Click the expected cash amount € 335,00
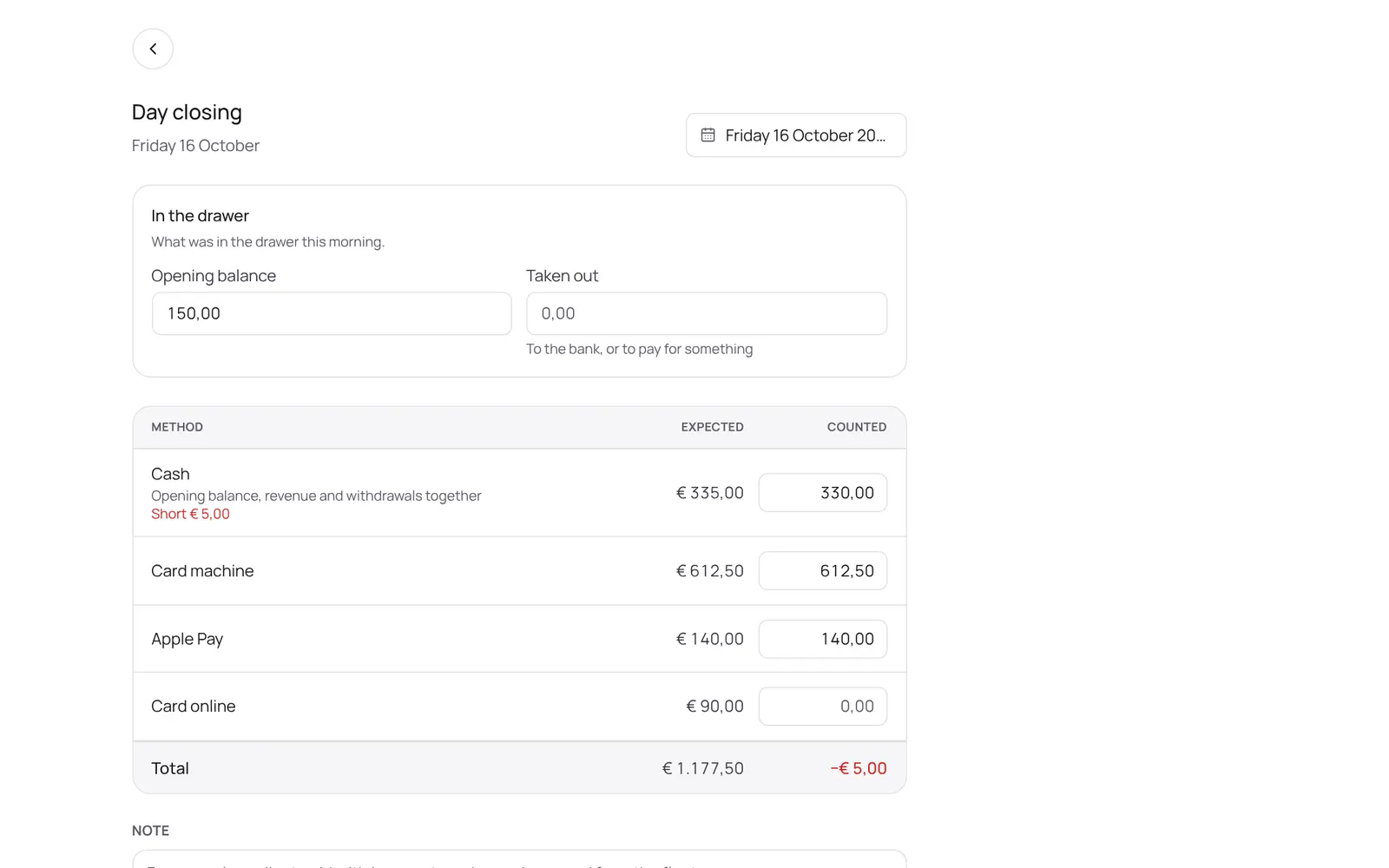The height and width of the screenshot is (868, 1389). 710,493
